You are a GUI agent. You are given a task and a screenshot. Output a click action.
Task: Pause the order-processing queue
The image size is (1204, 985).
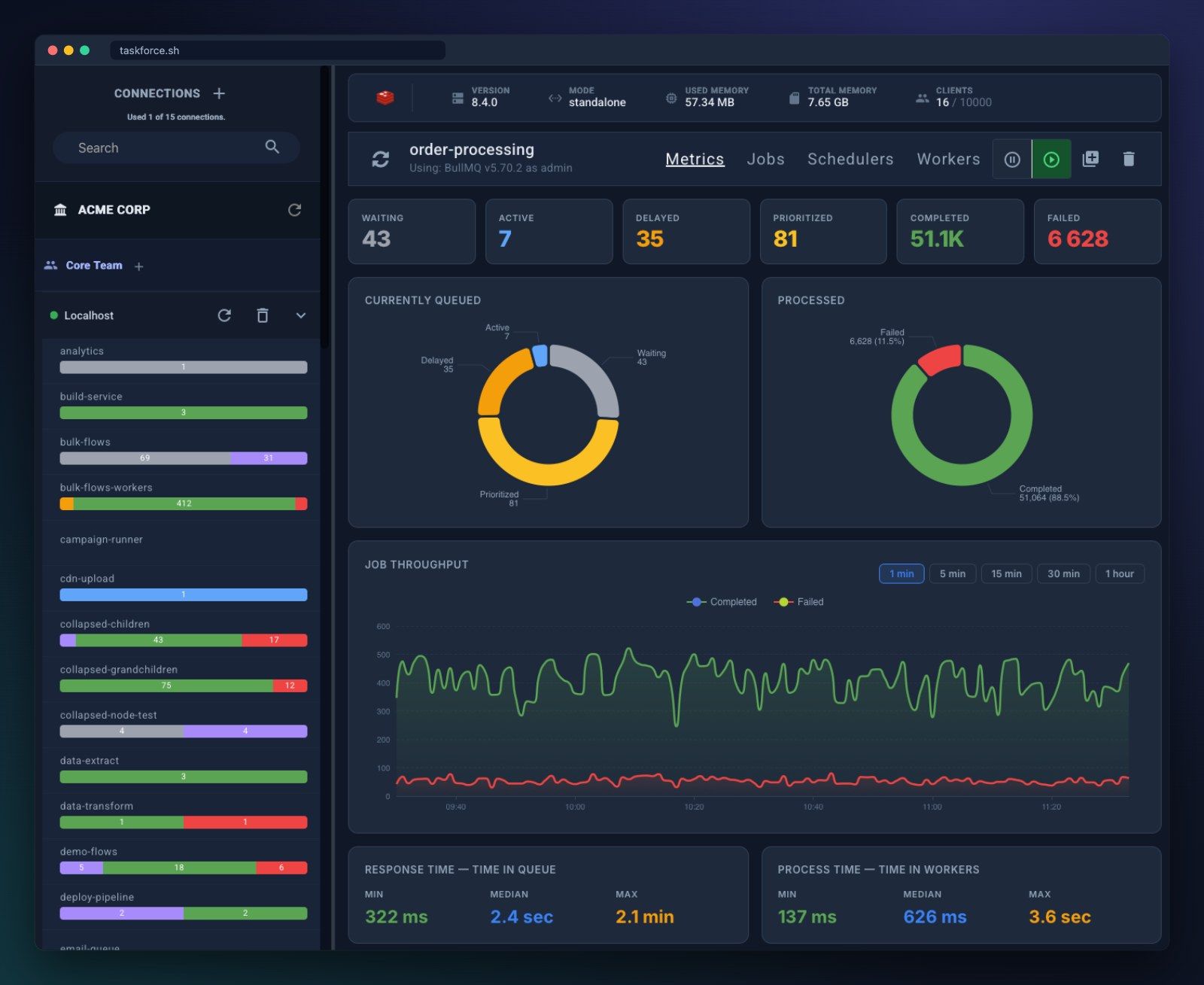1012,160
